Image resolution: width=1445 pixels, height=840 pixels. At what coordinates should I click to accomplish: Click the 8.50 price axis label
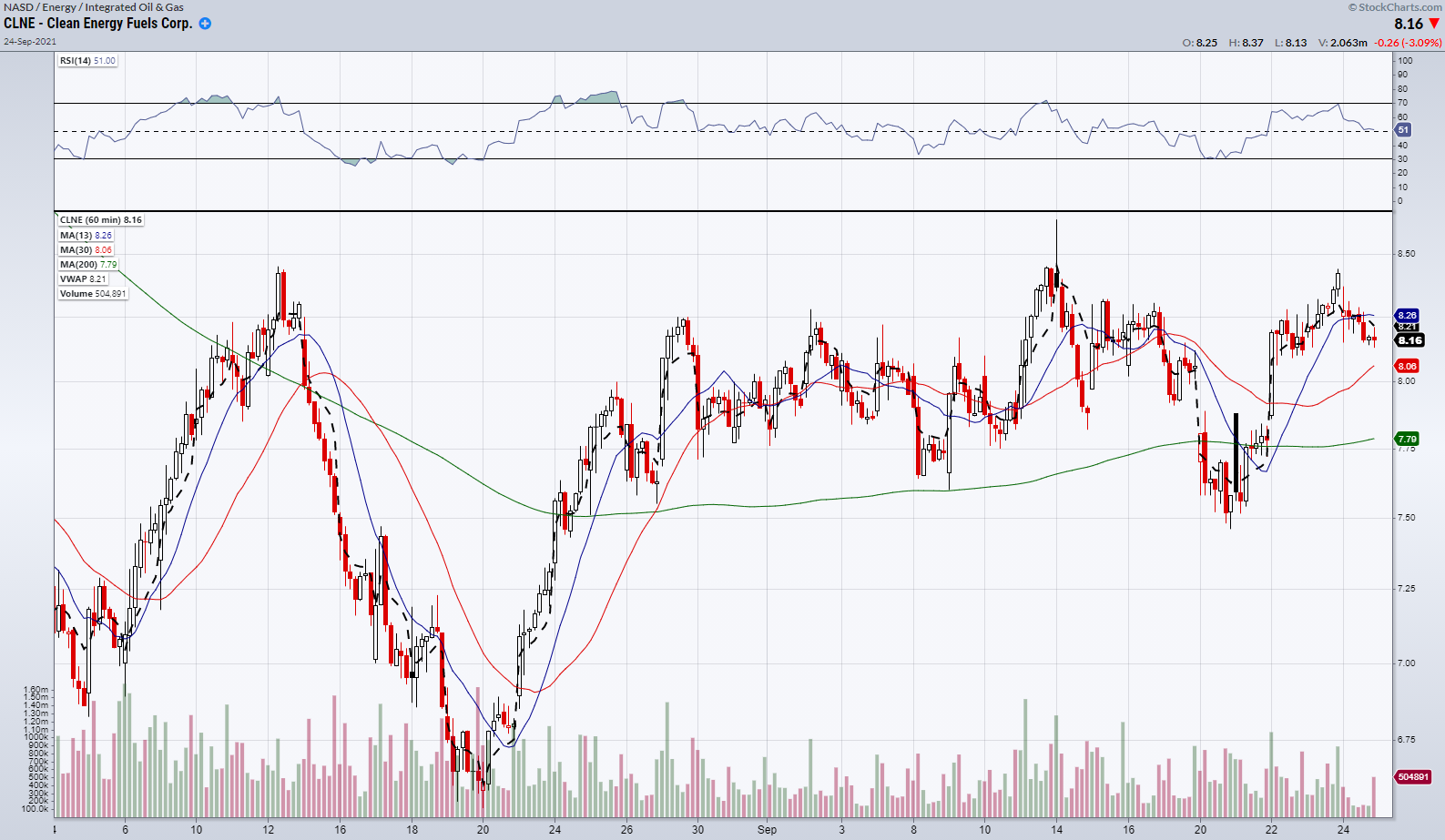(1407, 254)
